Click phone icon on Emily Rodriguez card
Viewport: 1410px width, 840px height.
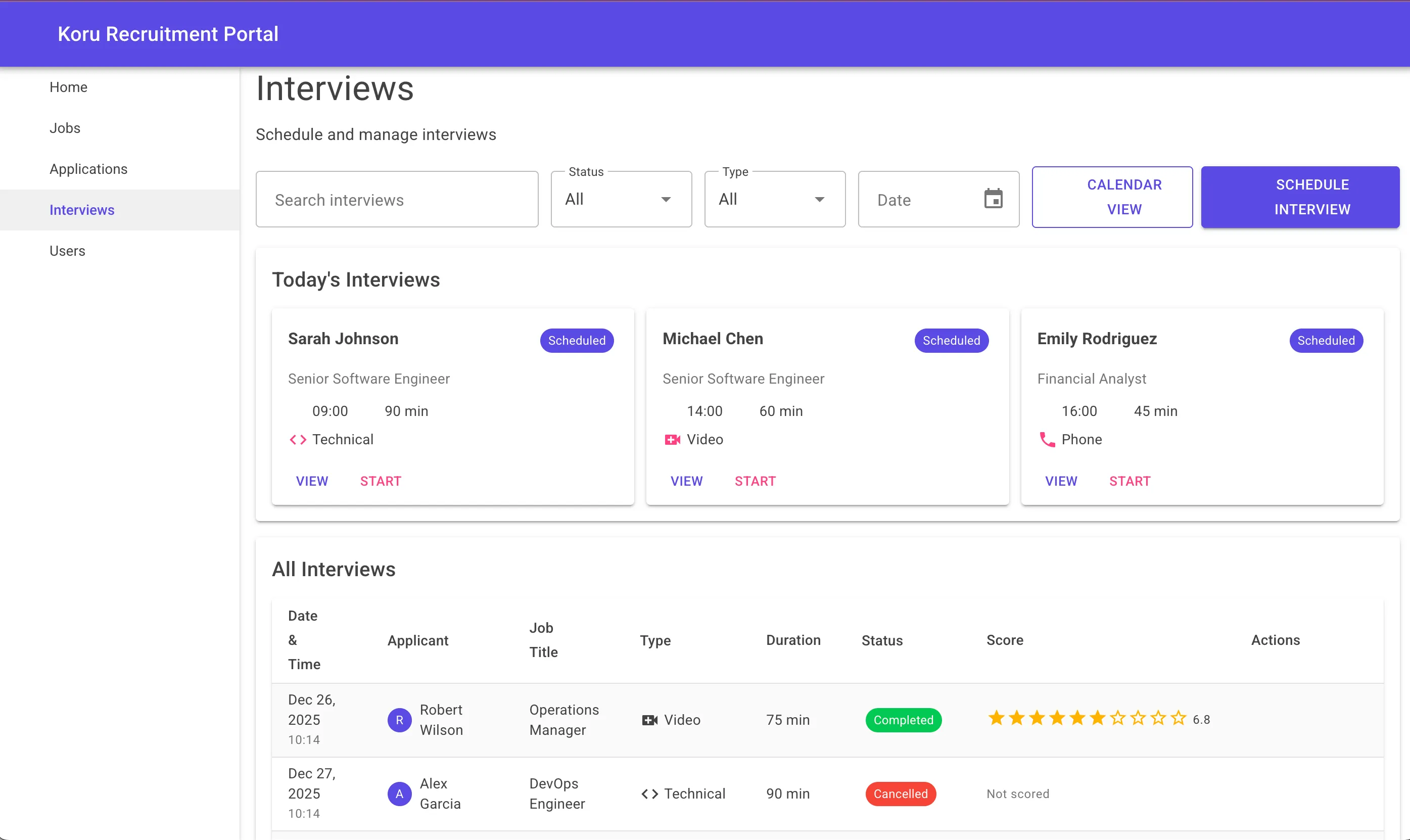click(x=1047, y=440)
